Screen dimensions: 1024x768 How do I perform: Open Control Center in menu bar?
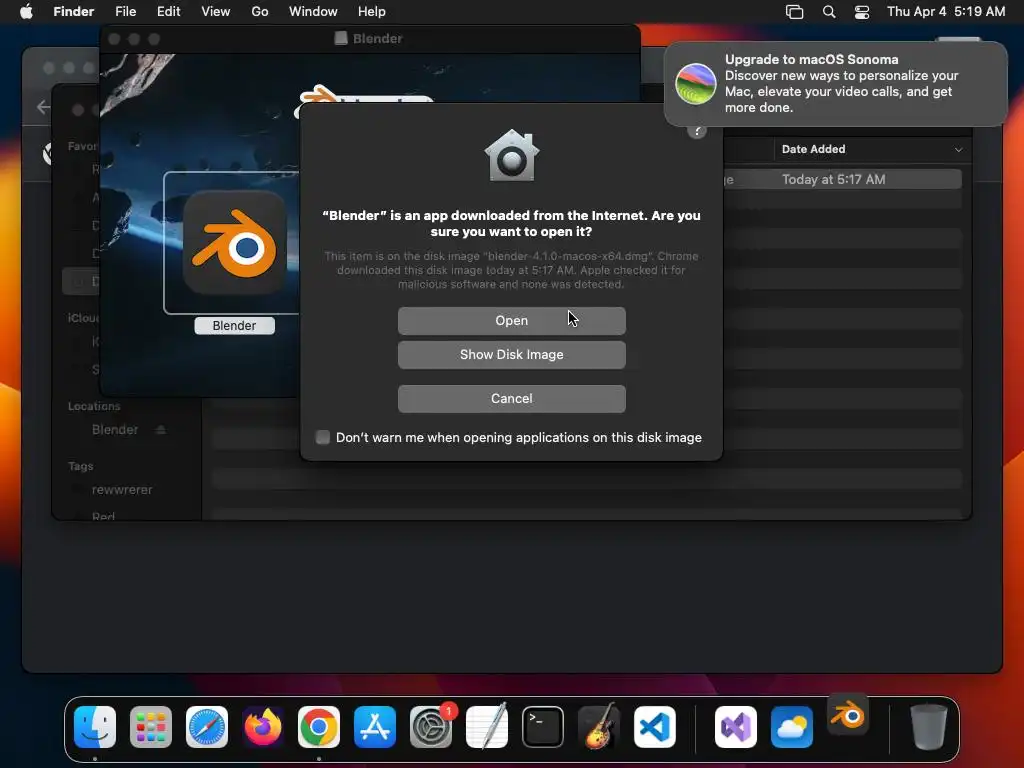tap(862, 12)
